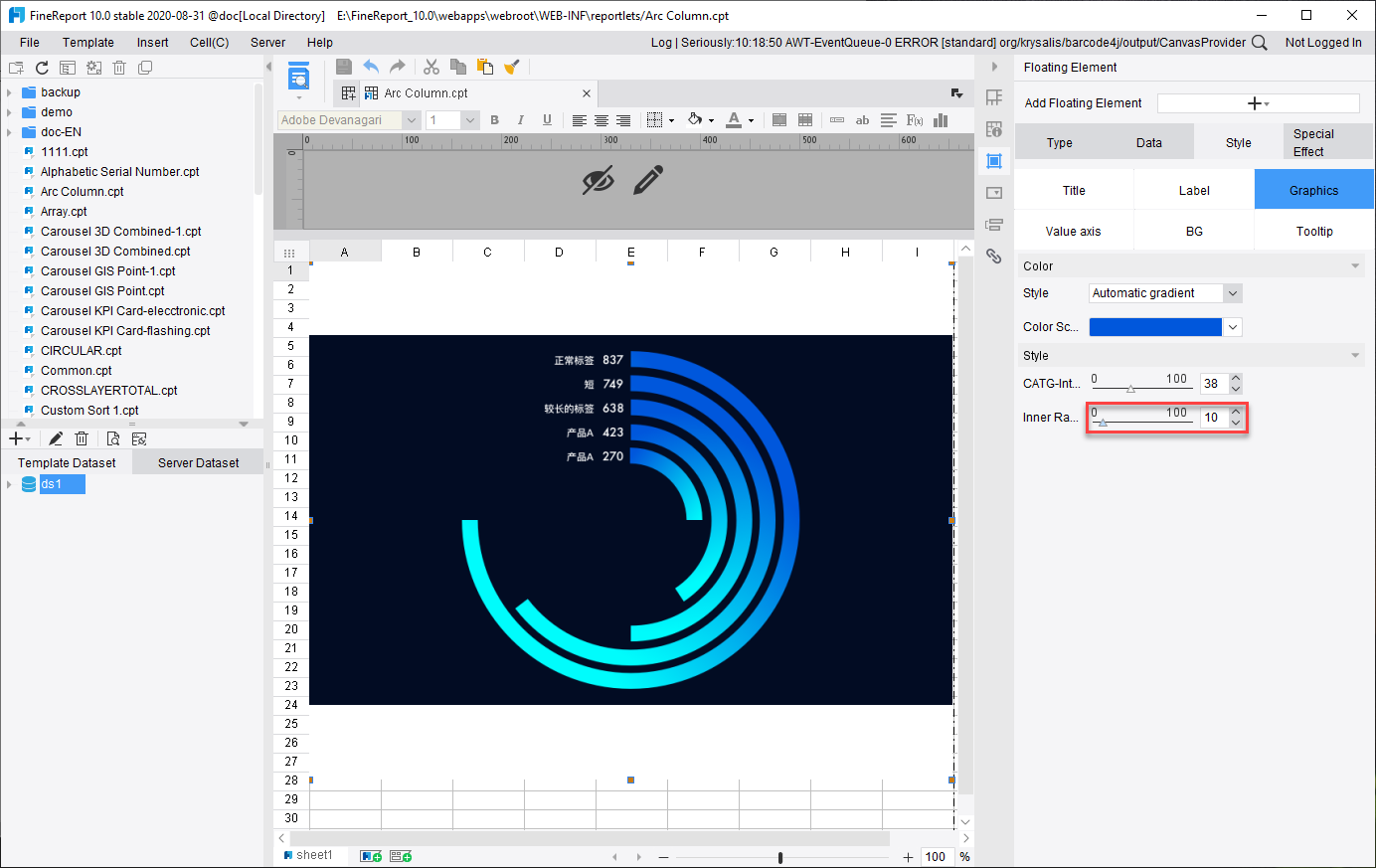
Task: Toggle italic text formatting
Action: click(x=520, y=120)
